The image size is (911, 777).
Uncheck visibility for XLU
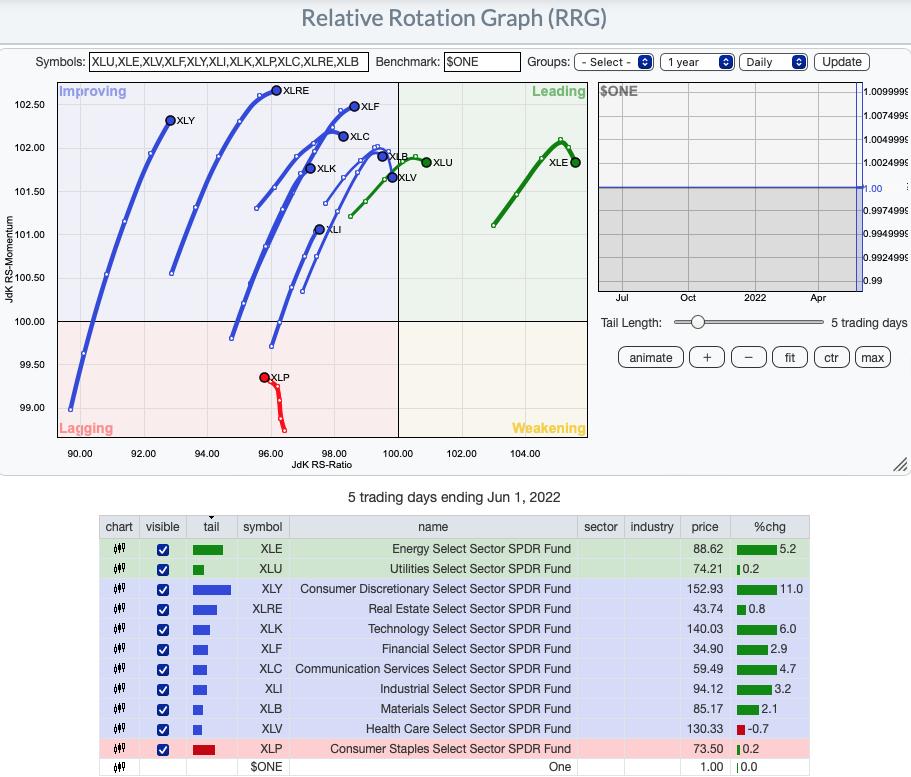tap(163, 570)
